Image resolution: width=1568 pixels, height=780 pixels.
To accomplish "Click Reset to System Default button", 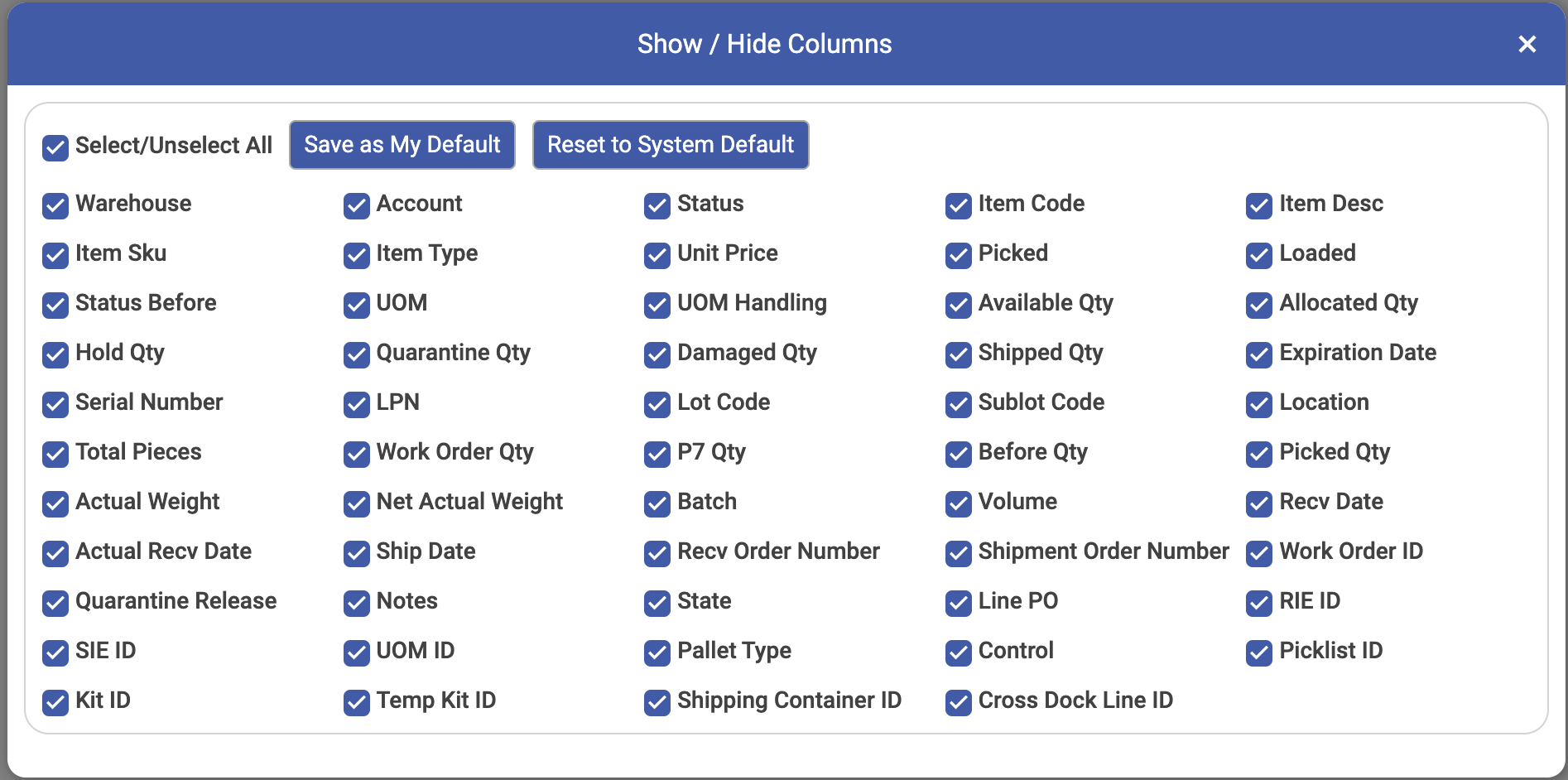I will (671, 145).
